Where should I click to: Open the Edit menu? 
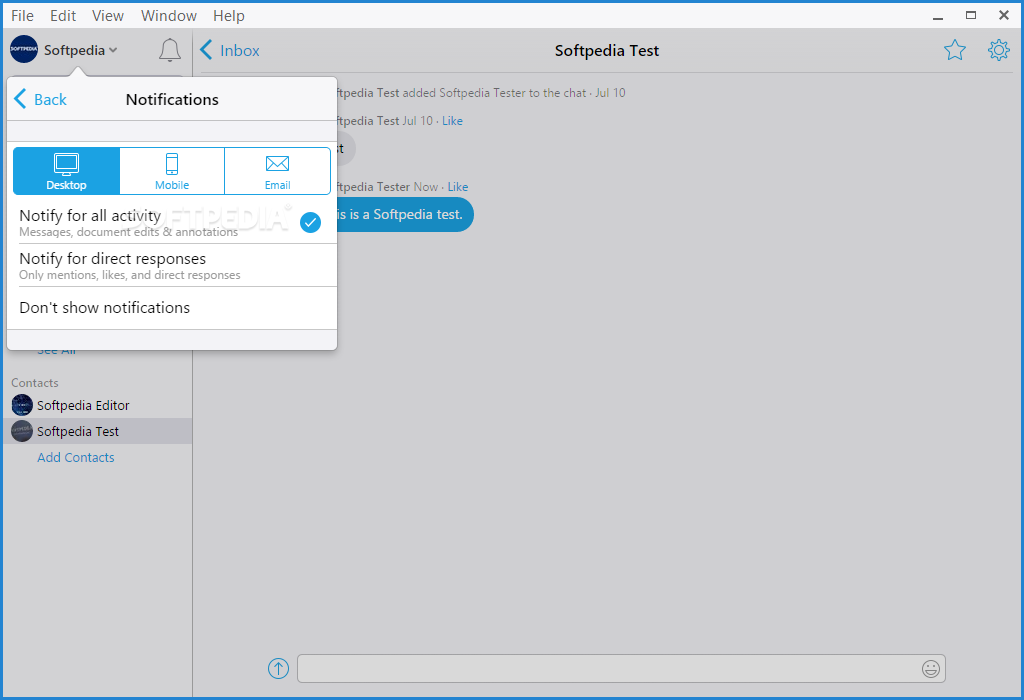63,16
